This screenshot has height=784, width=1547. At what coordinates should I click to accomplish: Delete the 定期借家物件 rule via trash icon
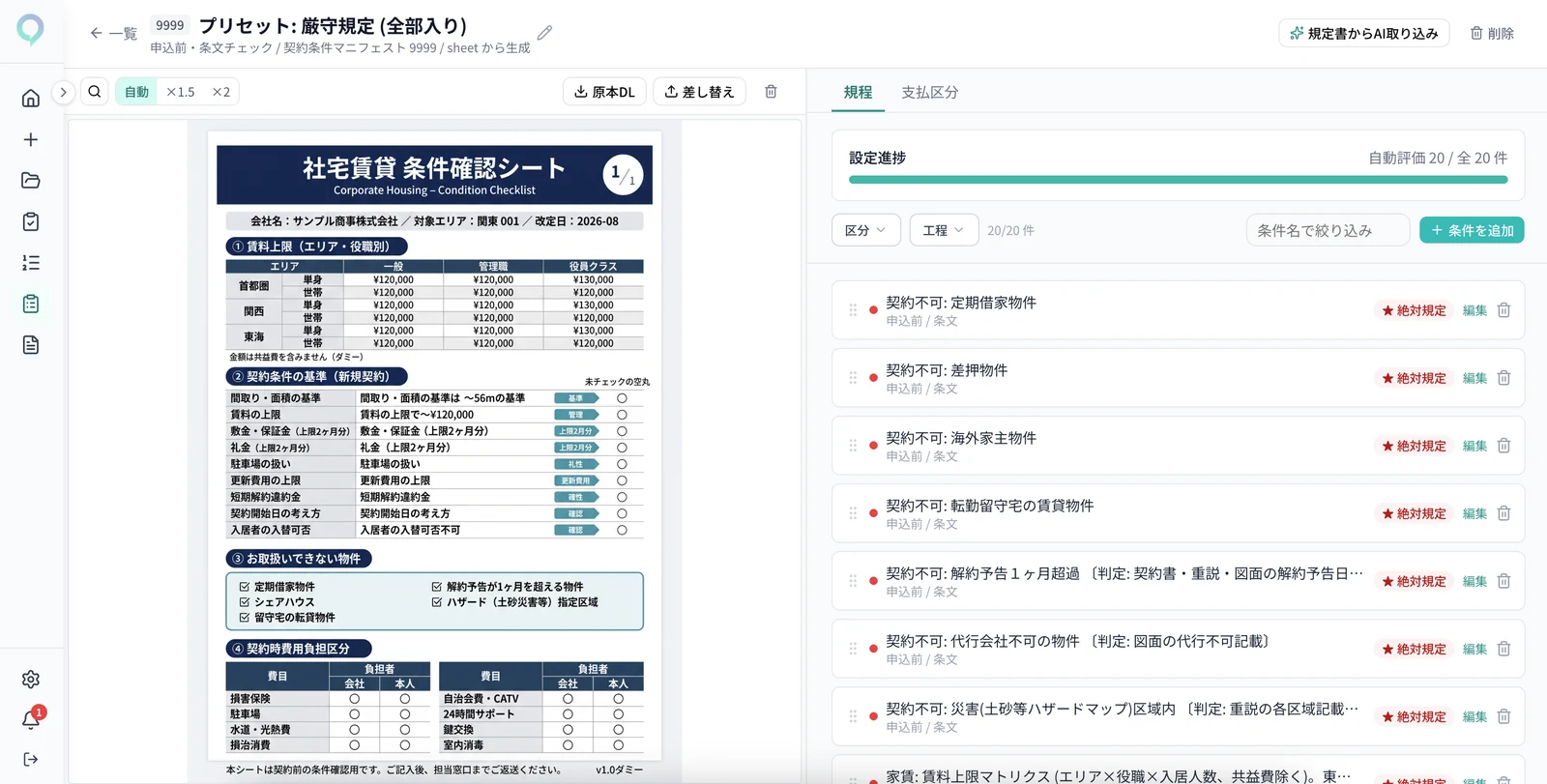tap(1503, 310)
